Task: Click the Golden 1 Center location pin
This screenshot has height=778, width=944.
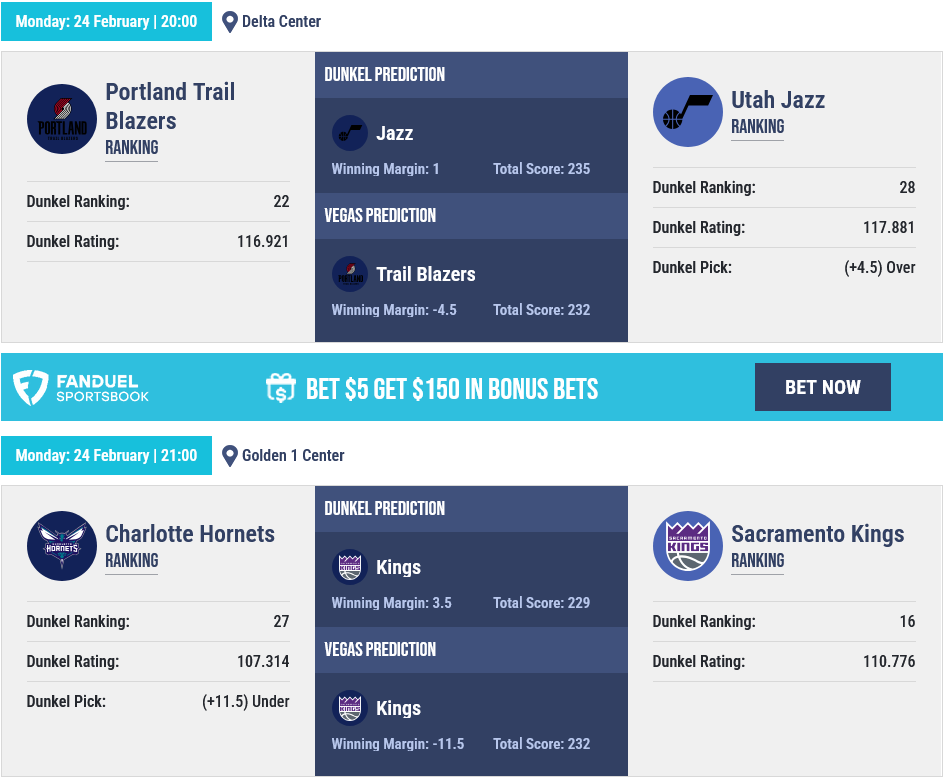Action: click(229, 456)
